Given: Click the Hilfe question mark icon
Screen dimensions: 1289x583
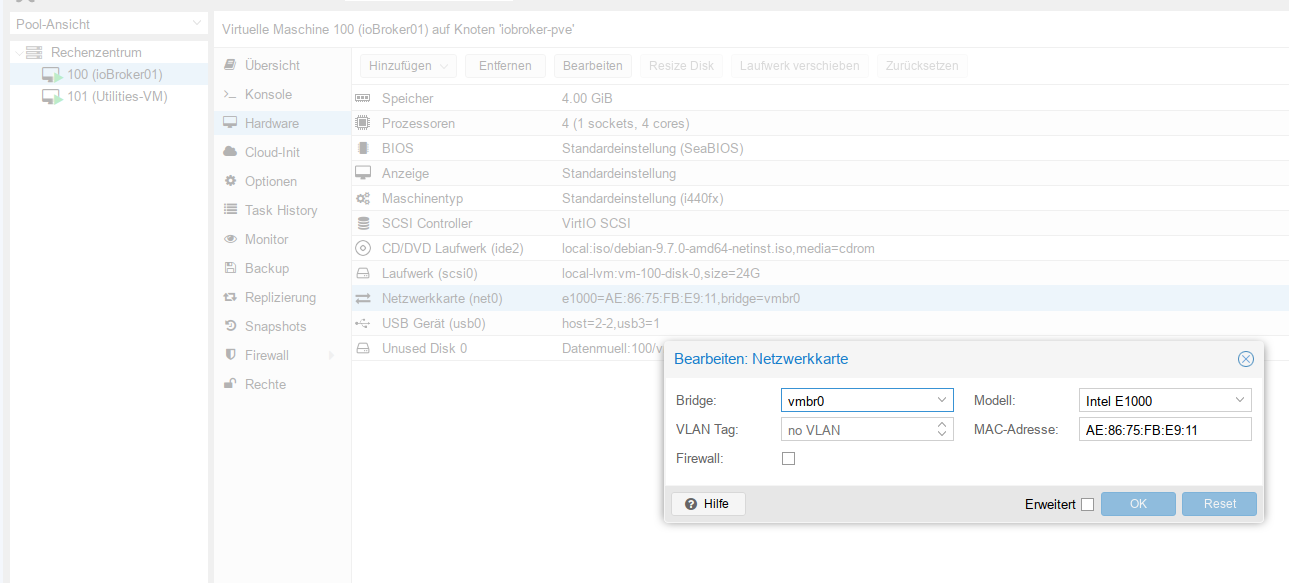Looking at the screenshot, I should 690,504.
